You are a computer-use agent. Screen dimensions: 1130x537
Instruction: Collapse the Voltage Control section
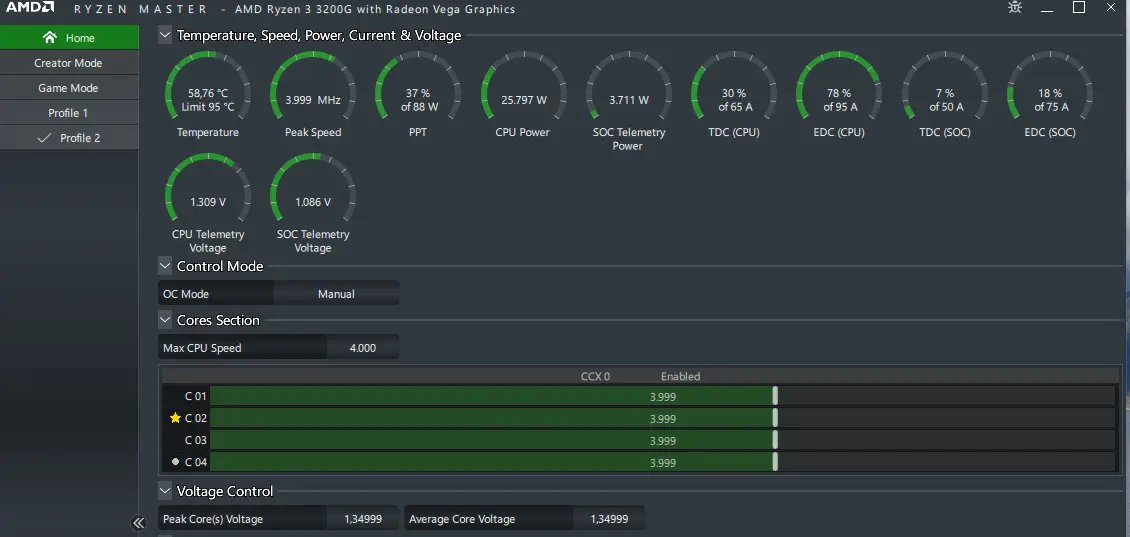[165, 491]
